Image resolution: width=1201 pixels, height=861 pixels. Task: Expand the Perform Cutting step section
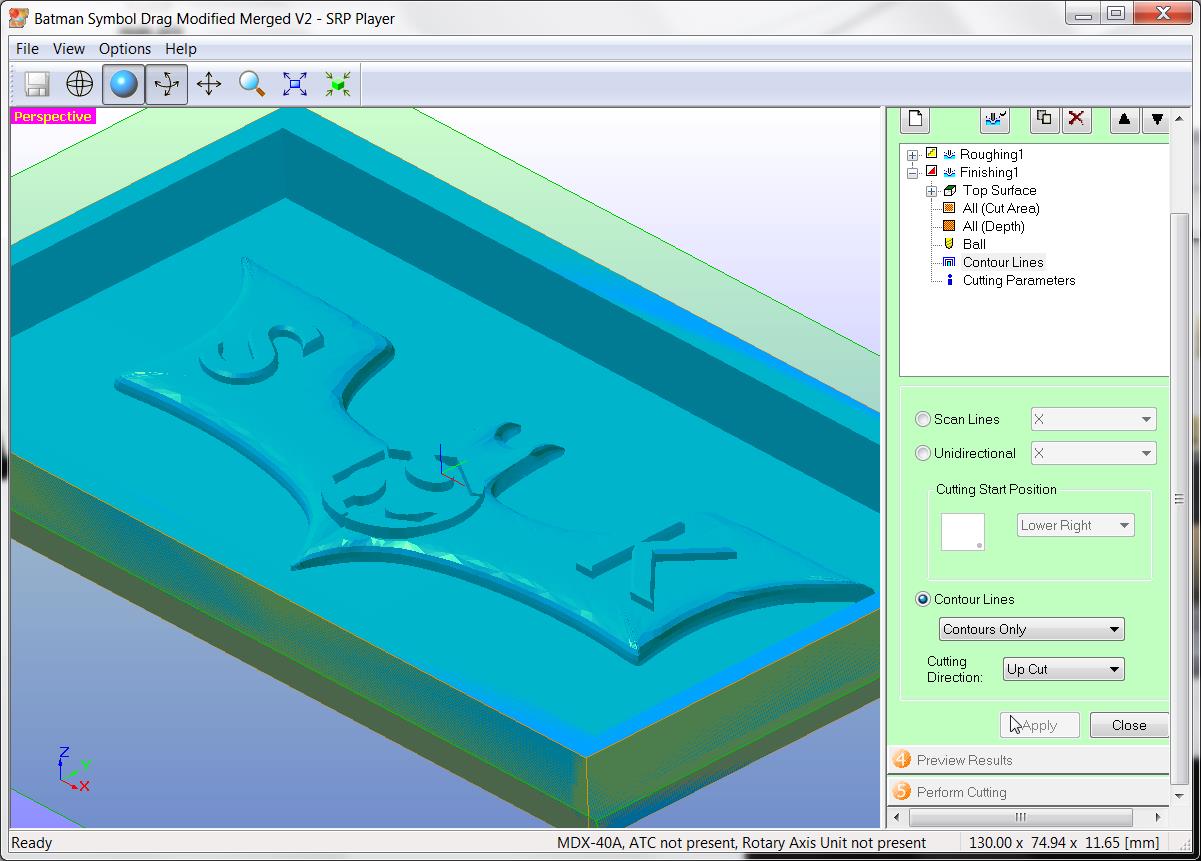(x=1028, y=792)
